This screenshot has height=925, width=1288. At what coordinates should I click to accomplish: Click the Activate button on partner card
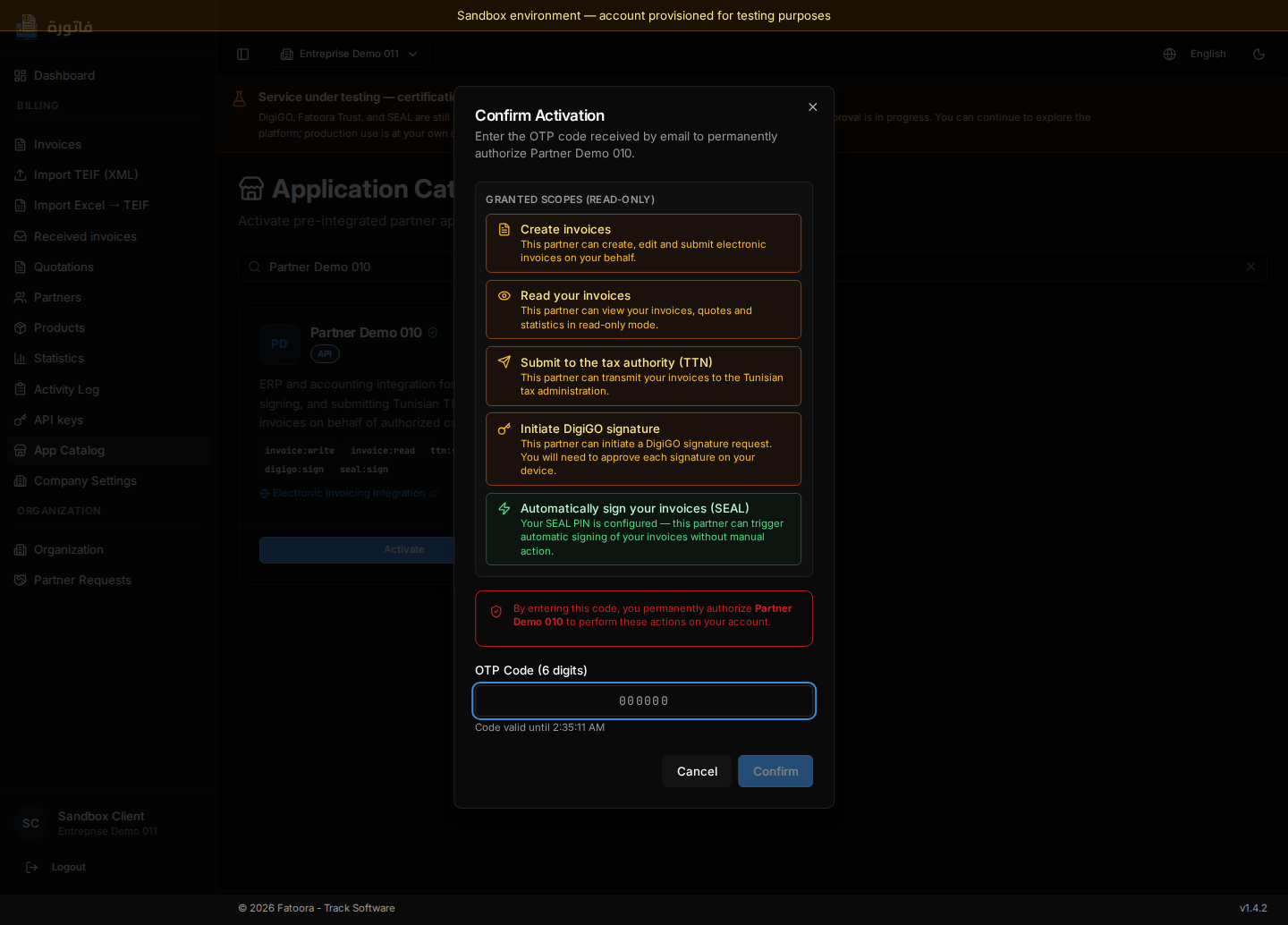tap(404, 549)
